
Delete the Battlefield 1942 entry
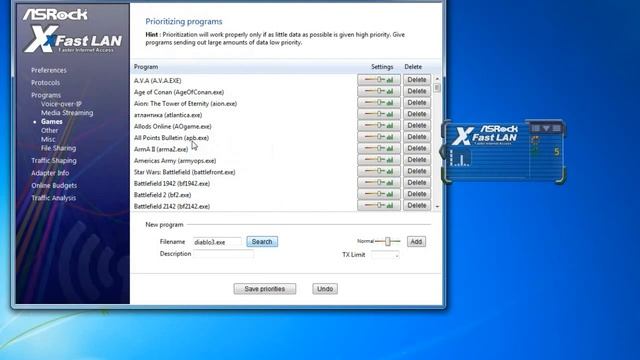(417, 182)
